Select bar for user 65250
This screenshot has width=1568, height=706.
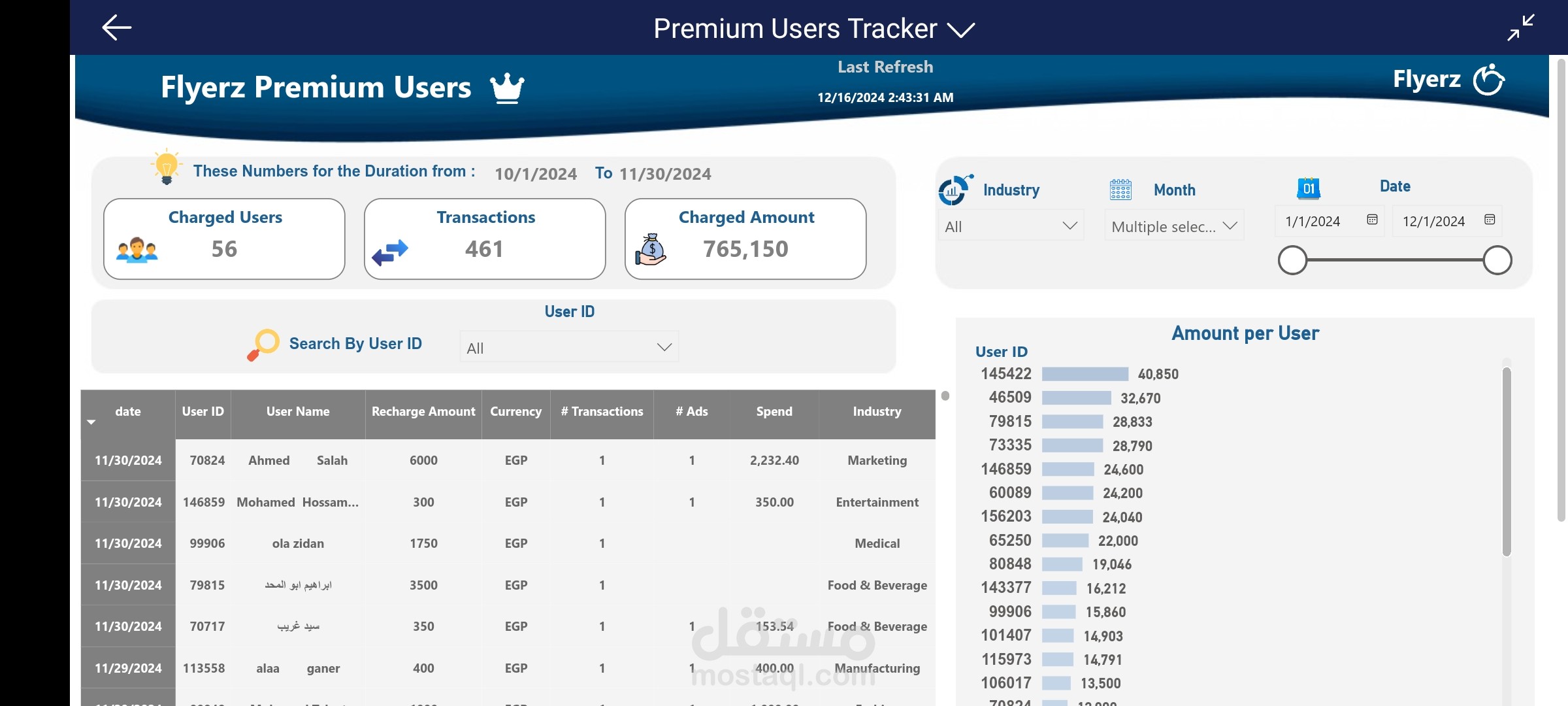(x=1065, y=541)
